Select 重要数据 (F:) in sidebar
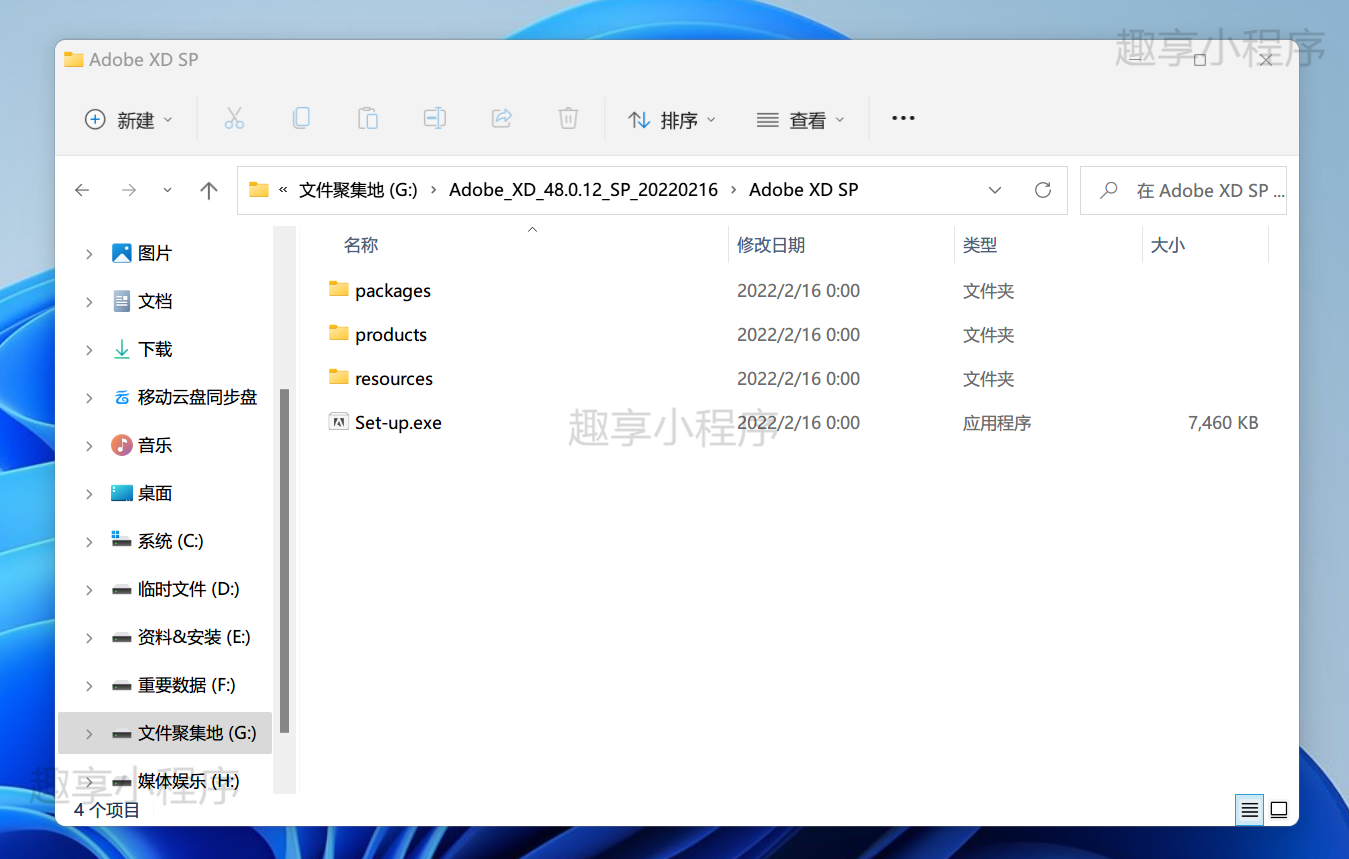The height and width of the screenshot is (859, 1349). (x=187, y=685)
